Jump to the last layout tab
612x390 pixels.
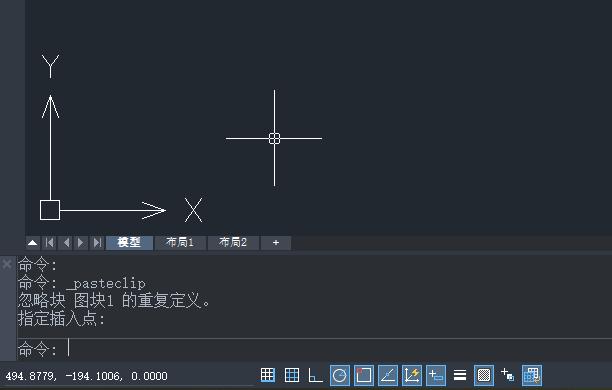[97, 242]
